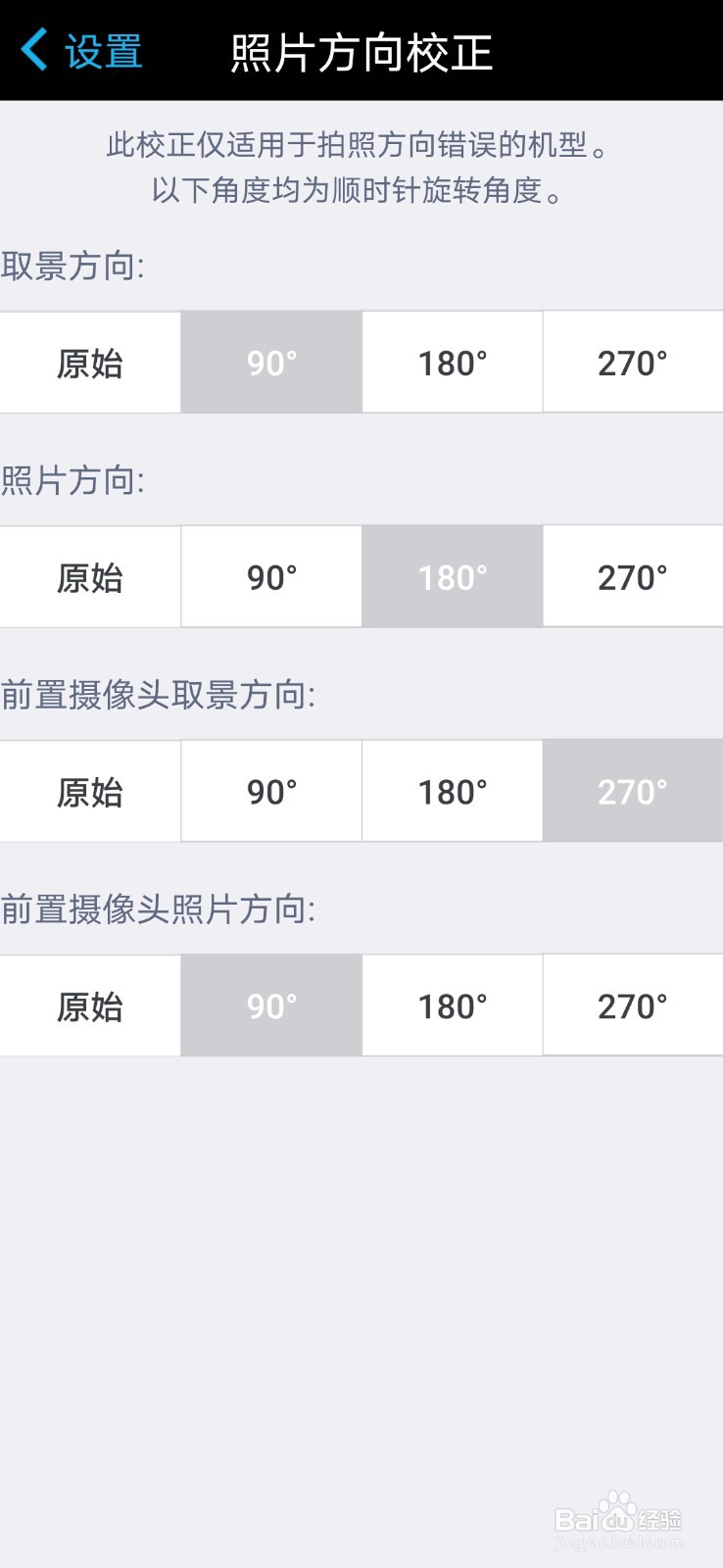Pick 270° in 照片方向 row
The image size is (723, 1568).
click(633, 577)
